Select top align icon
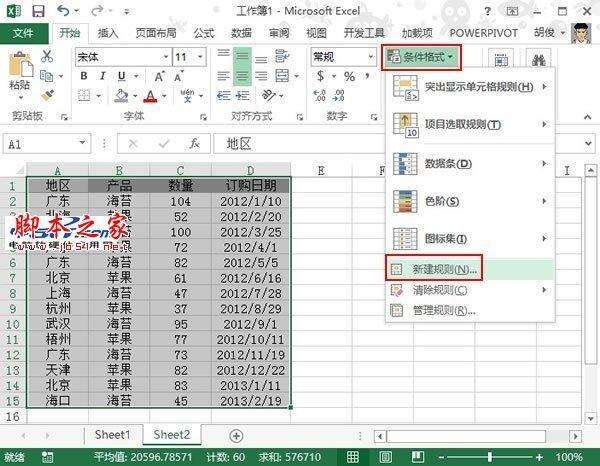Image resolution: width=600 pixels, height=466 pixels. click(223, 53)
